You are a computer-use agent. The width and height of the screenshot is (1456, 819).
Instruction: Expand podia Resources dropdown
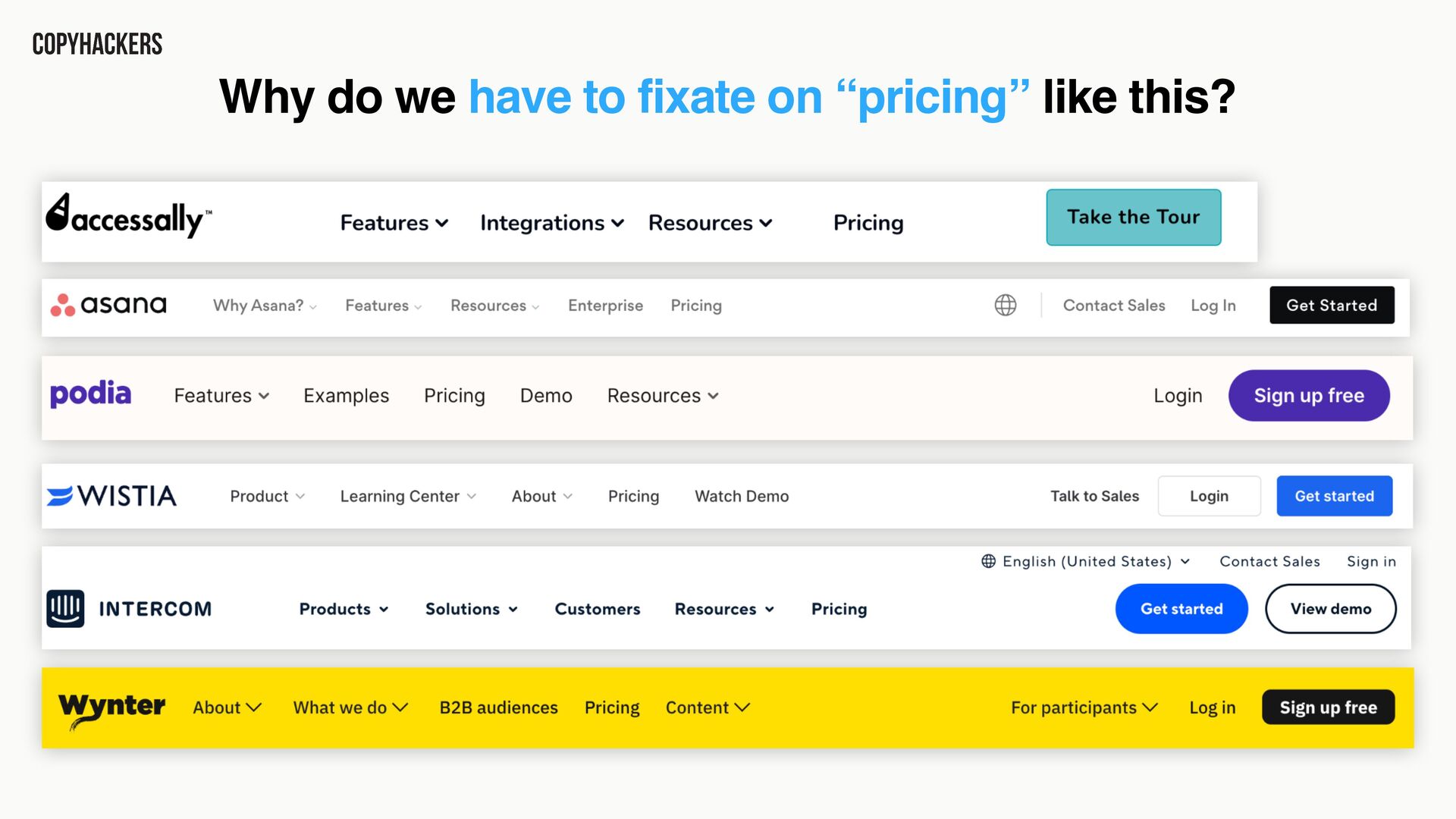tap(663, 396)
